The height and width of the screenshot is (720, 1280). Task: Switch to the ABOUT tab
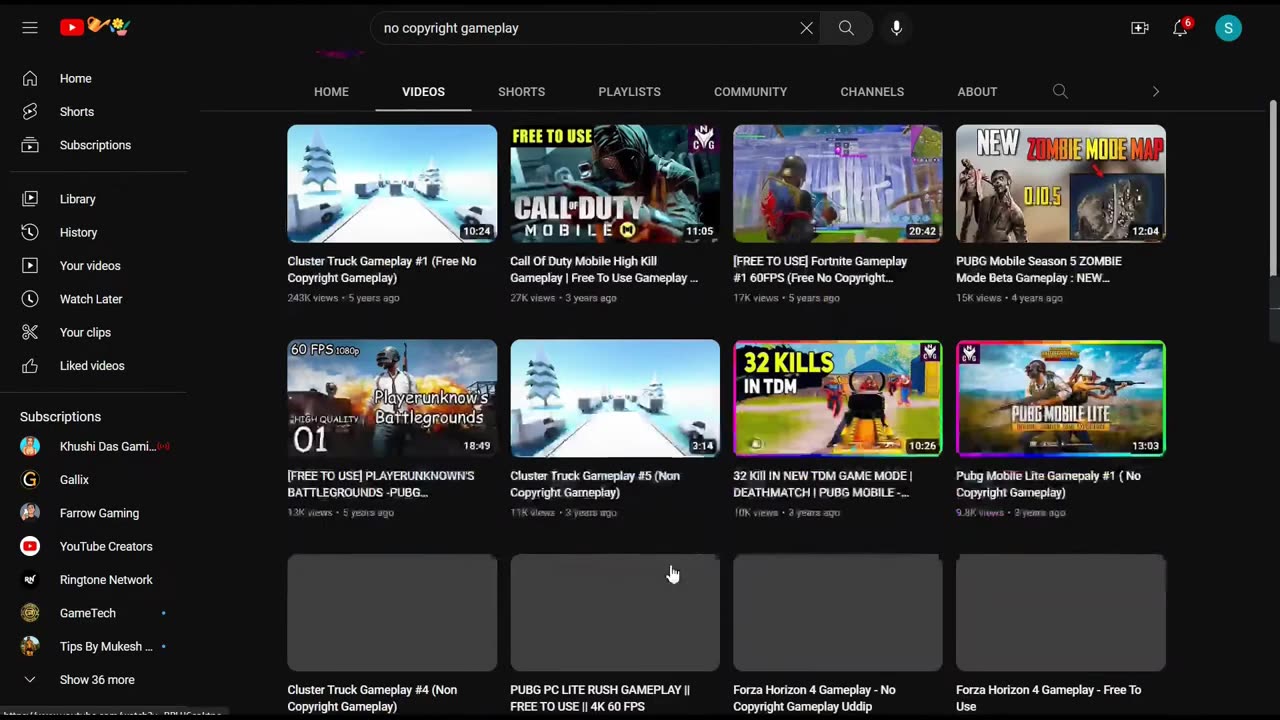click(x=977, y=91)
